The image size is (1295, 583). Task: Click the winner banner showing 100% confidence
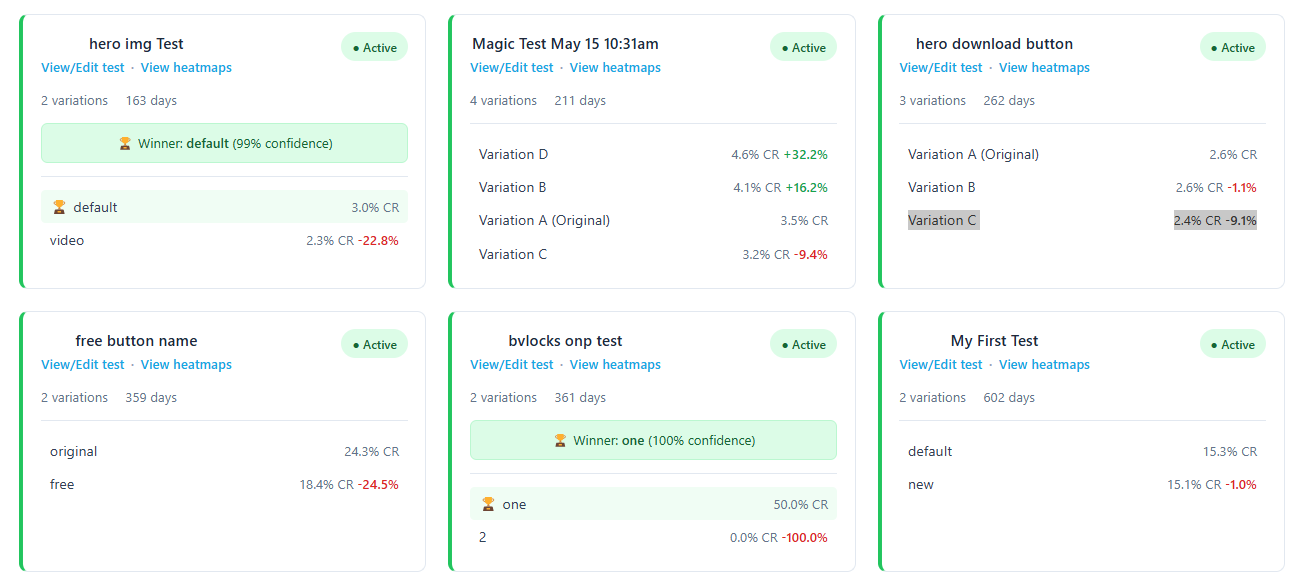pos(653,440)
